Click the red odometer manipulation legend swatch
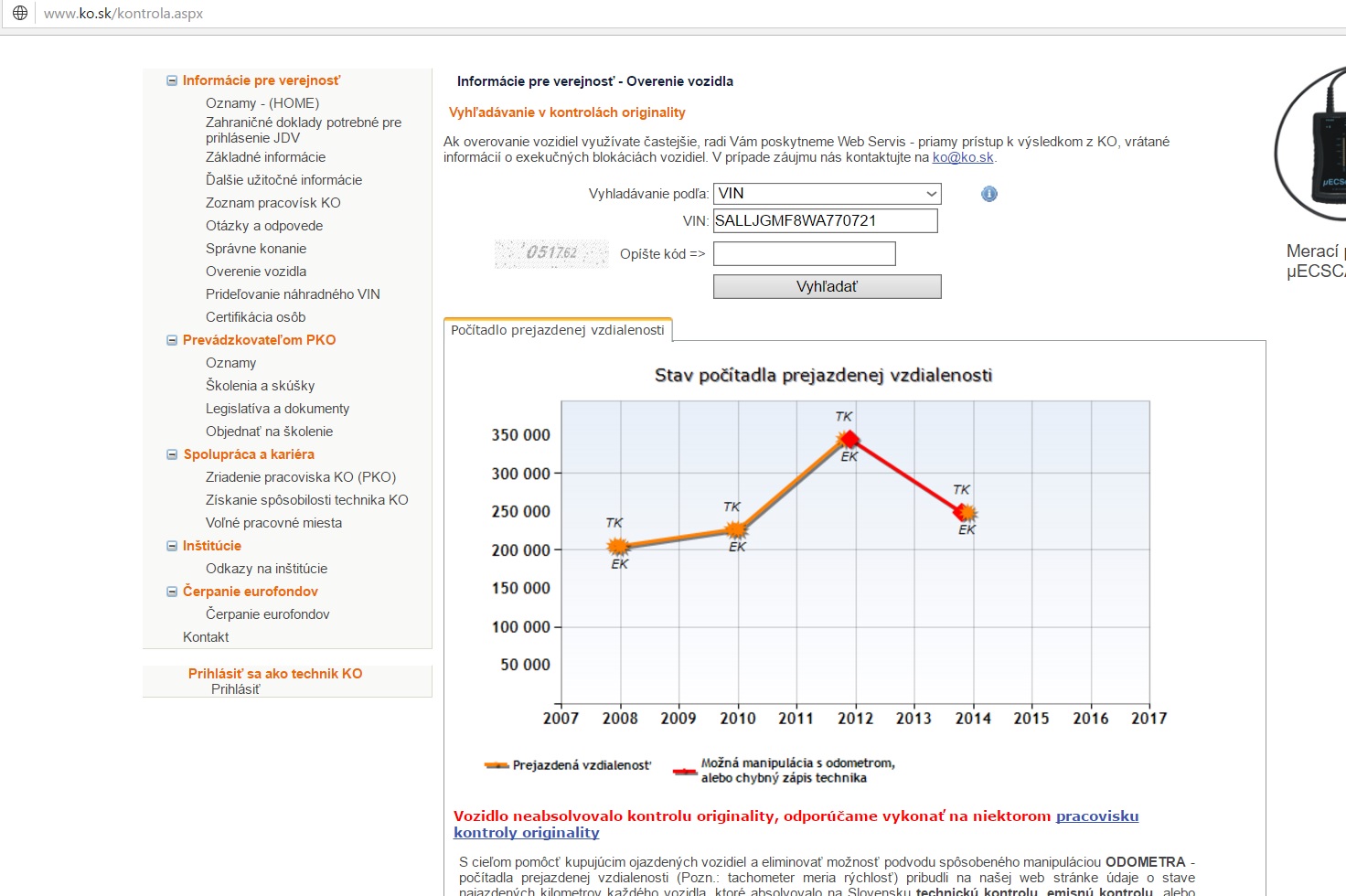This screenshot has height=896, width=1346. pos(684,771)
